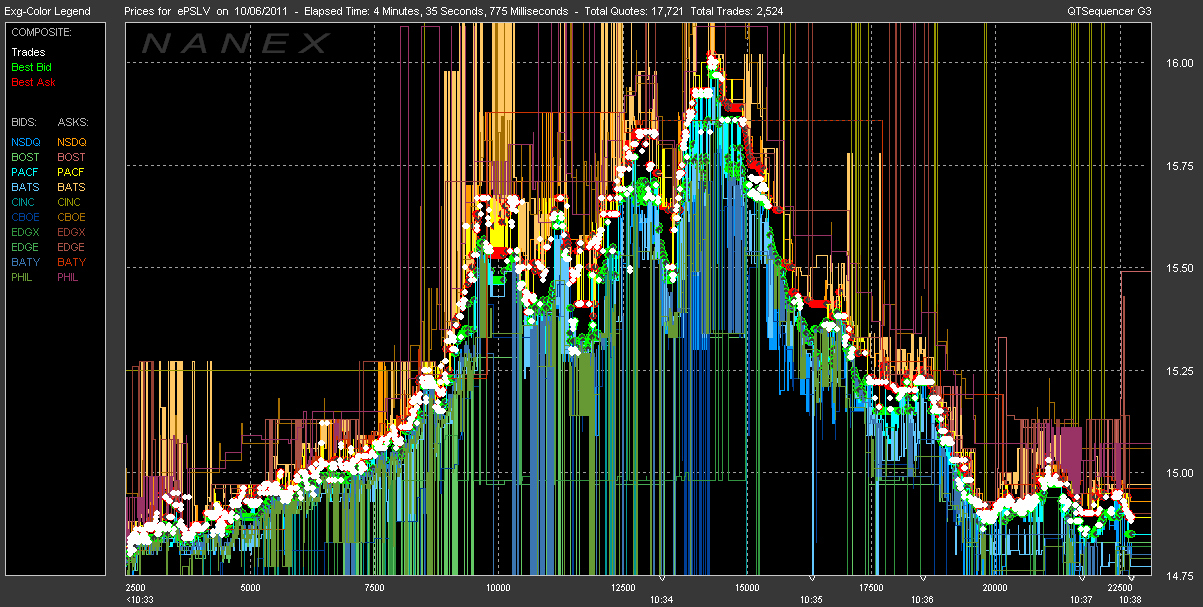Select the green "Best Bid" legend entry
The width and height of the screenshot is (1203, 607).
point(31,67)
